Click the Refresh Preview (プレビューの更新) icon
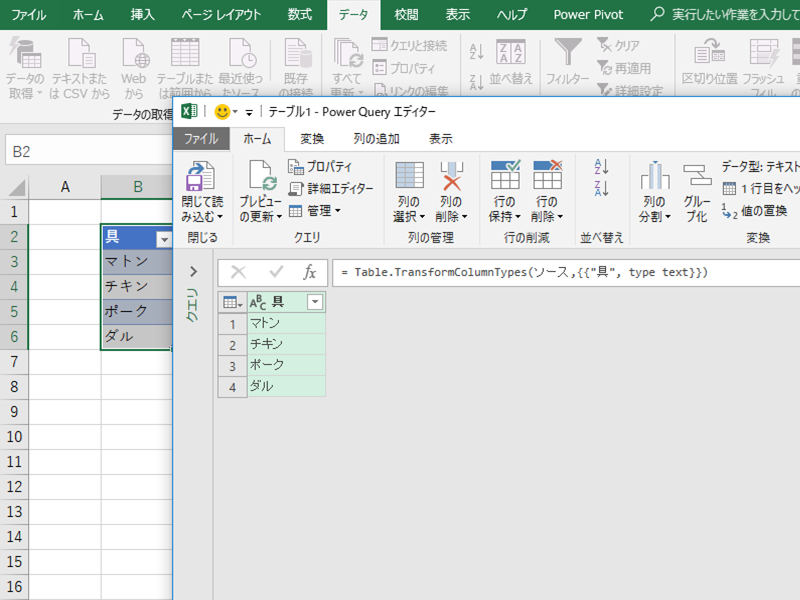Viewport: 800px width, 600px height. (262, 176)
